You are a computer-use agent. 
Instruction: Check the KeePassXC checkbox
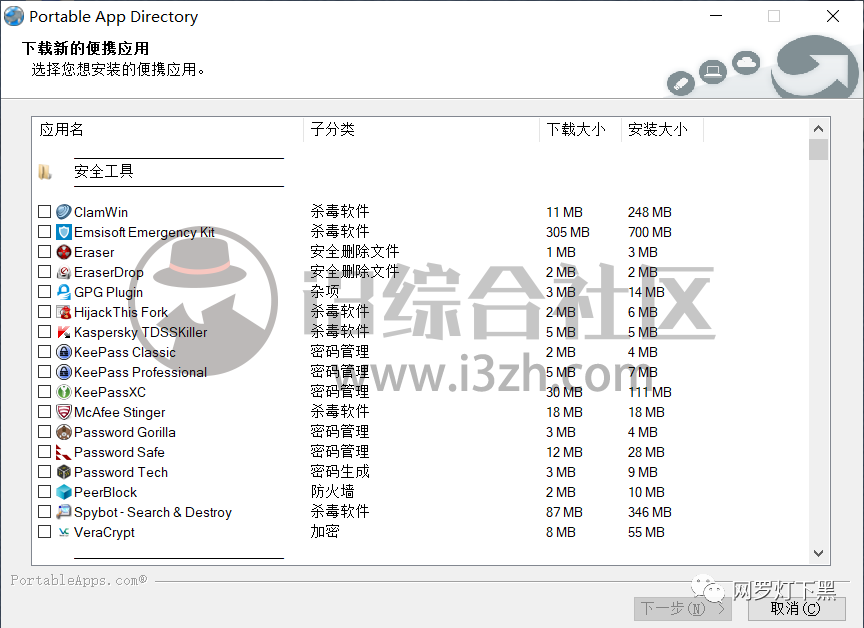tap(45, 392)
